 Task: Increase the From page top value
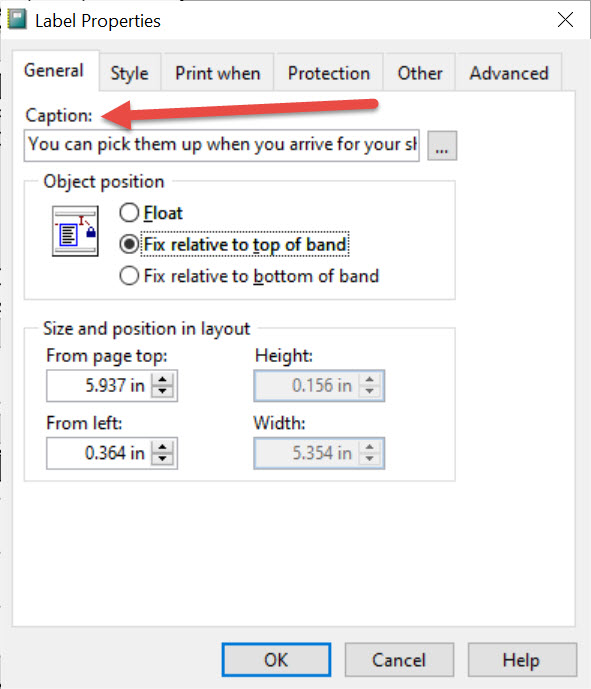[x=163, y=380]
